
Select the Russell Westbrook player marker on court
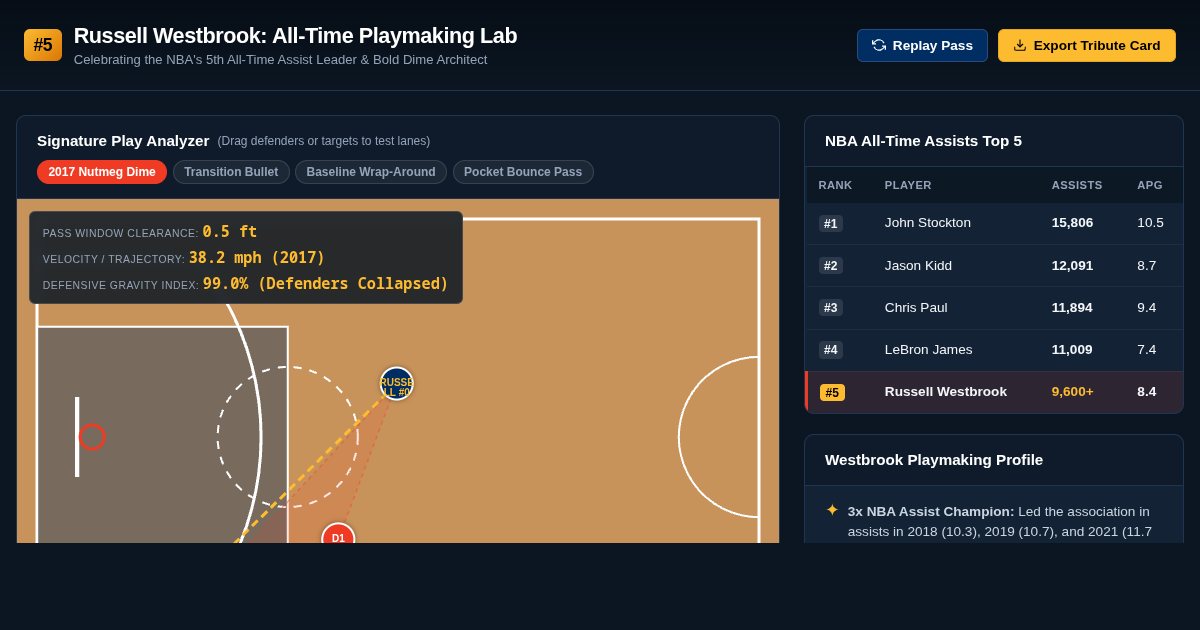397,384
